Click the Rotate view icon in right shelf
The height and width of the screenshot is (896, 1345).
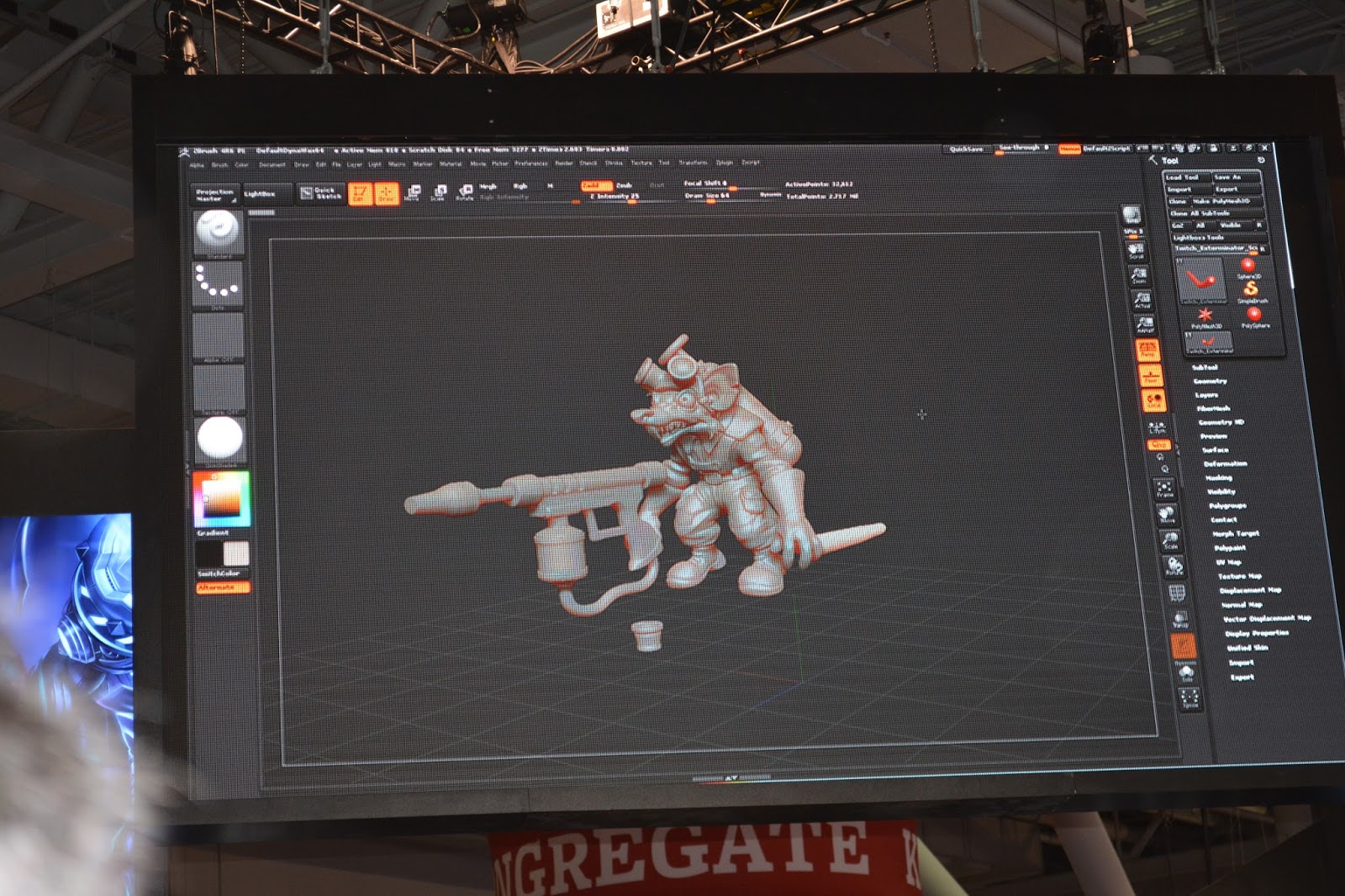coord(1174,567)
